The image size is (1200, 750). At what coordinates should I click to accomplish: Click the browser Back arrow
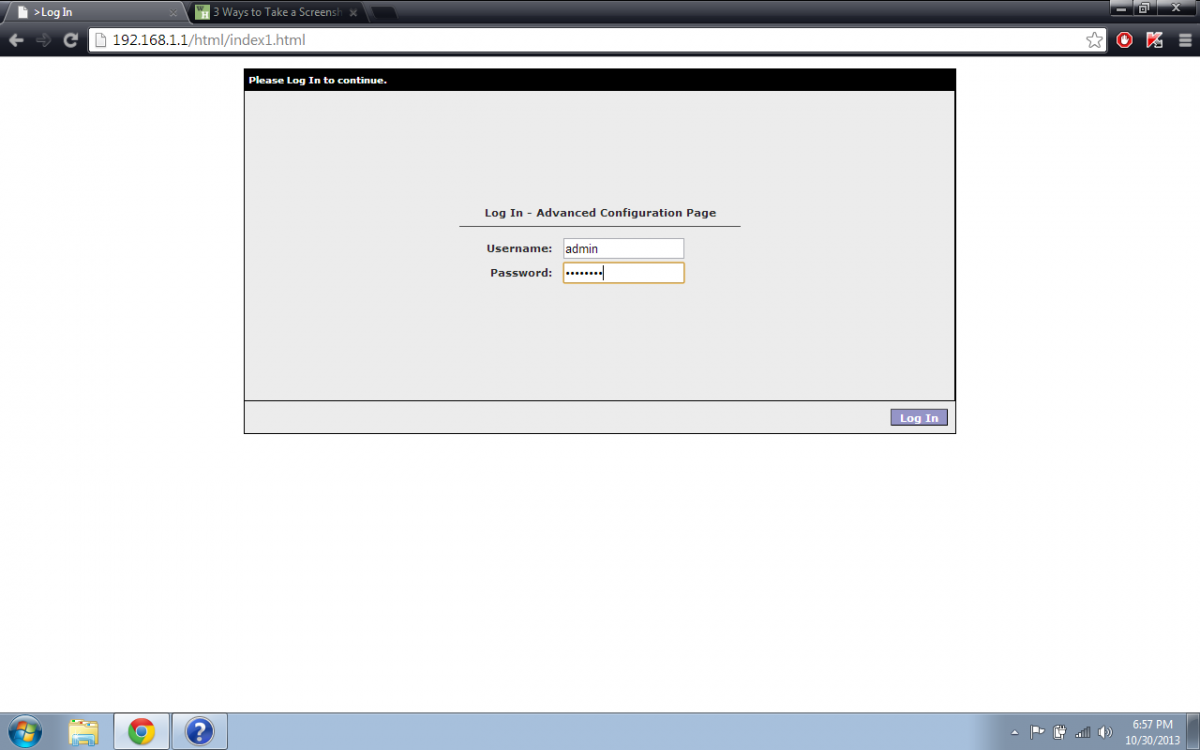click(16, 40)
